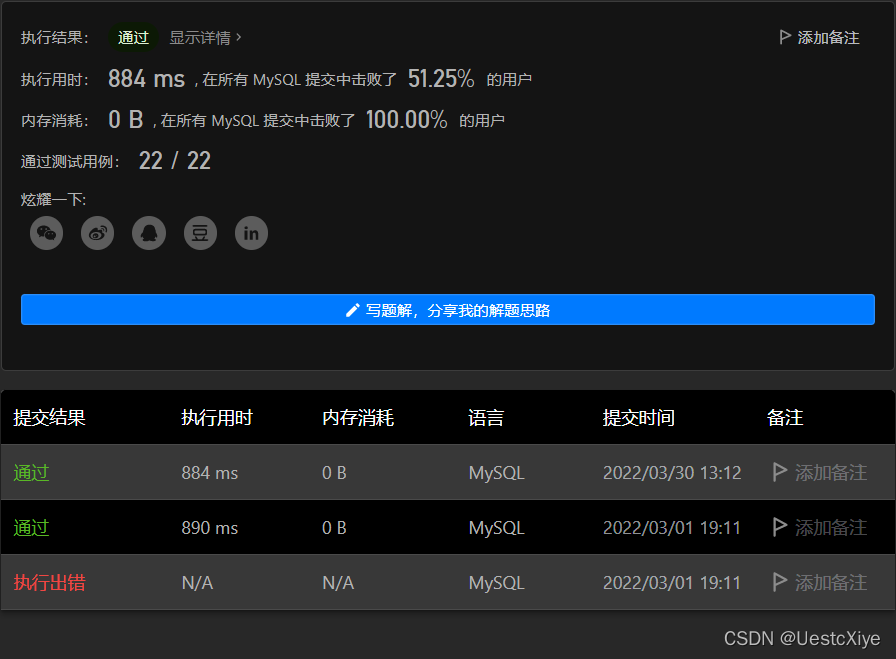
Task: Click the 写题解 share solution button
Action: coord(448,309)
